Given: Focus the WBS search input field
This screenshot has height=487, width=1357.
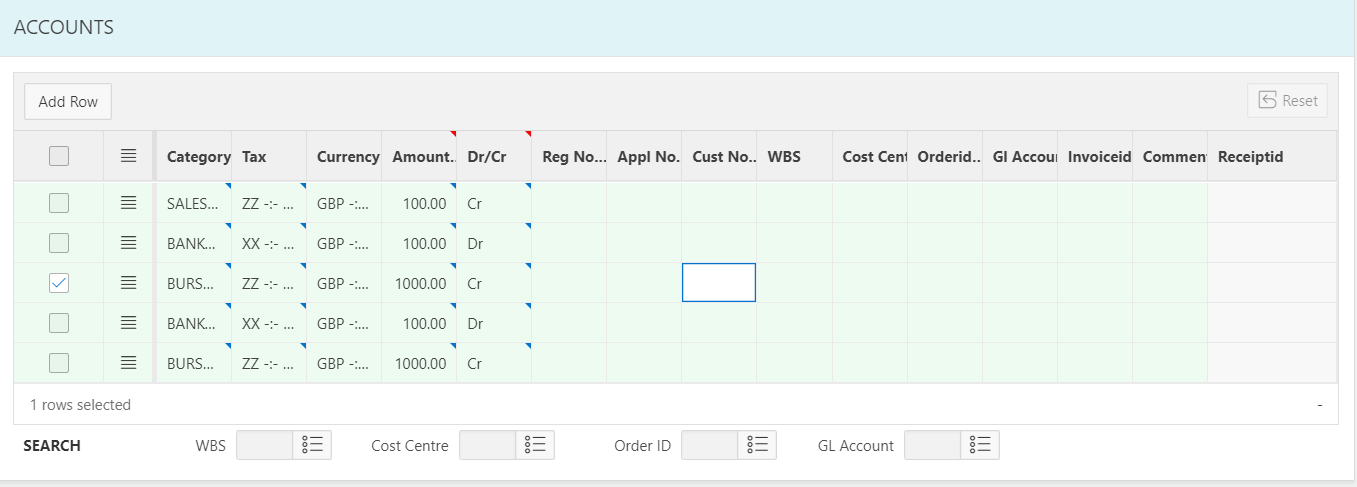Looking at the screenshot, I should pyautogui.click(x=265, y=445).
